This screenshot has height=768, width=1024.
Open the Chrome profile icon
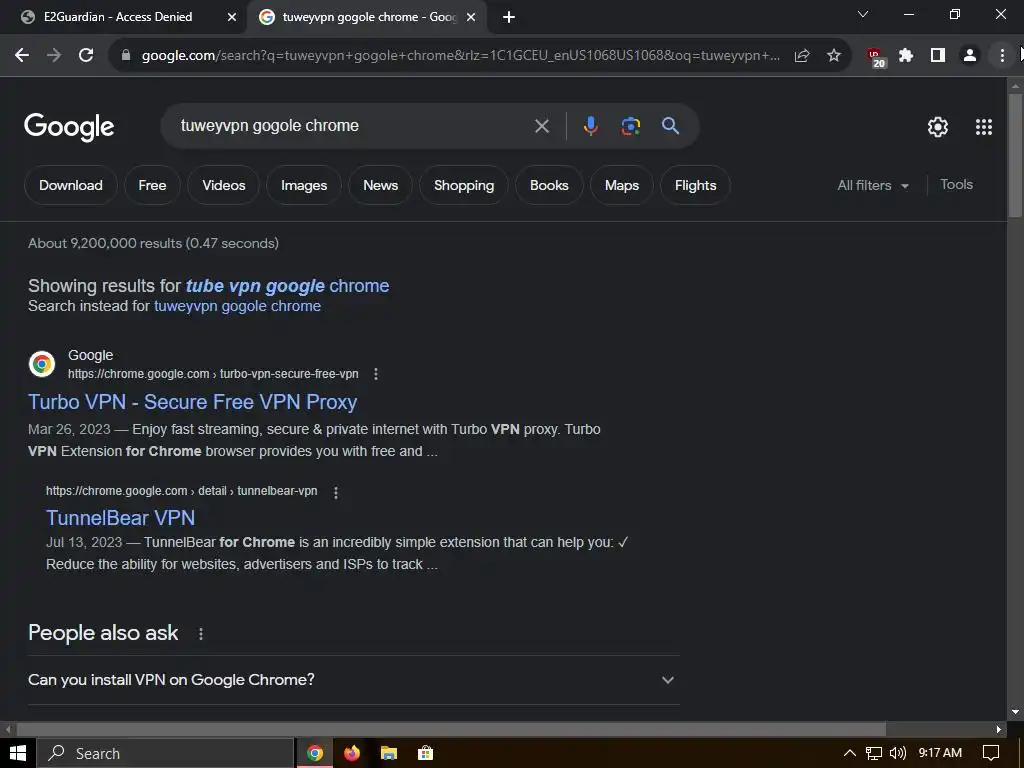[x=970, y=56]
